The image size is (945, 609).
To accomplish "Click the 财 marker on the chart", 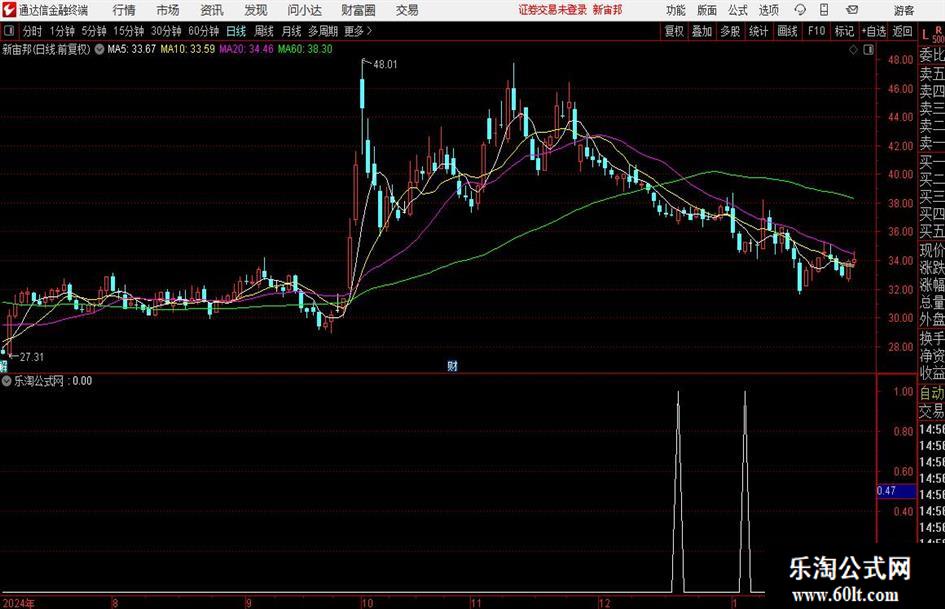I will [452, 365].
